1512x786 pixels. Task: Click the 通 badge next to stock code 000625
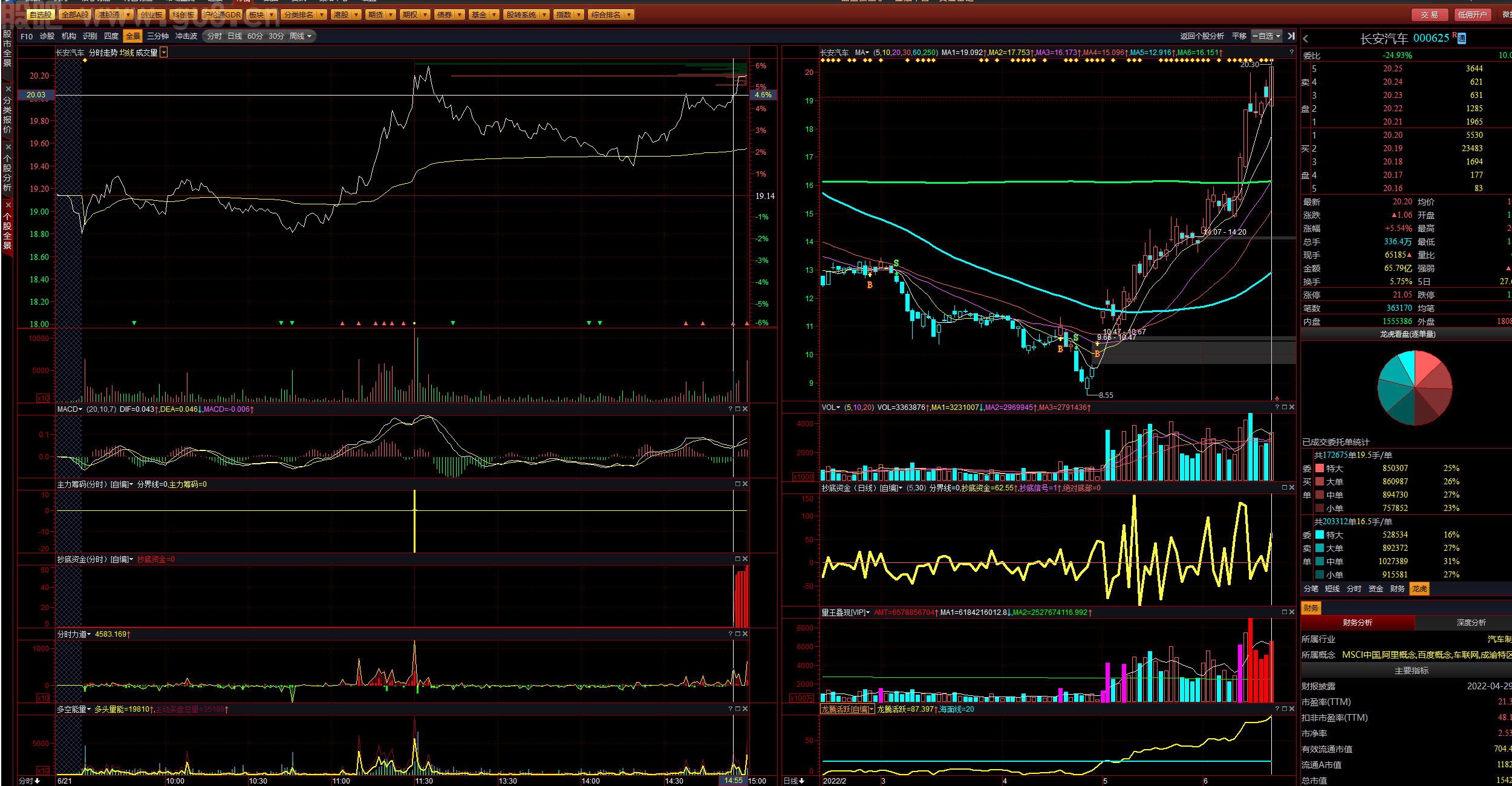[1462, 39]
